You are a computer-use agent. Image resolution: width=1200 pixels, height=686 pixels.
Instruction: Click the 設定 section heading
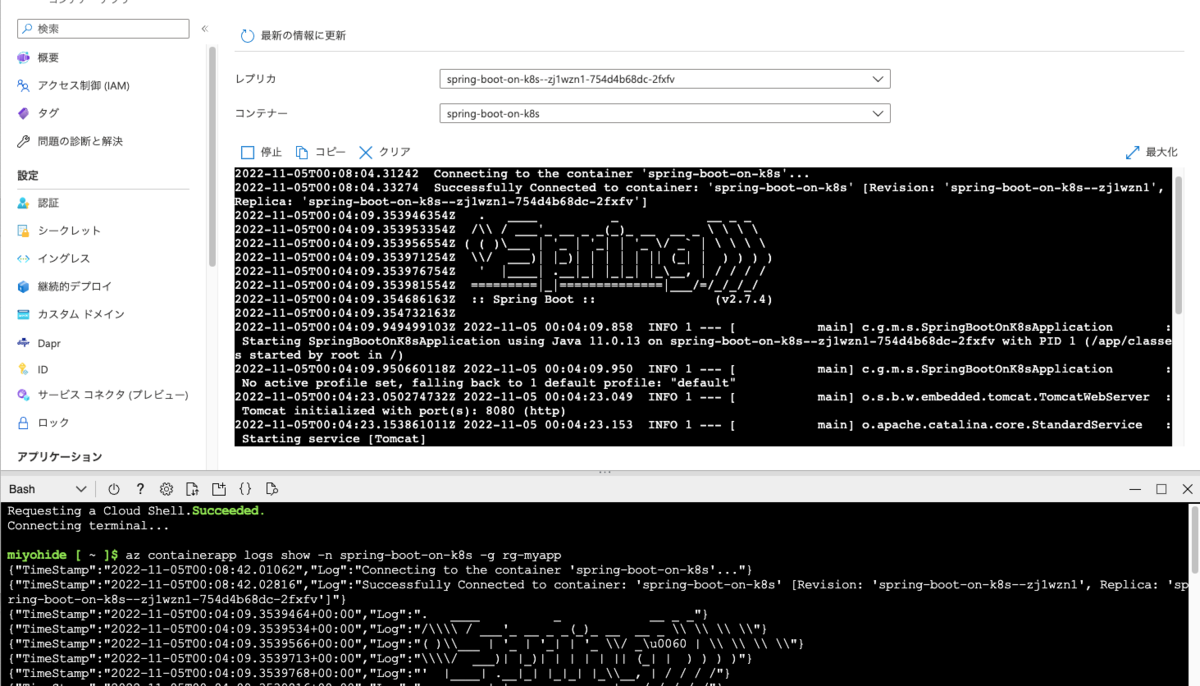pyautogui.click(x=28, y=176)
